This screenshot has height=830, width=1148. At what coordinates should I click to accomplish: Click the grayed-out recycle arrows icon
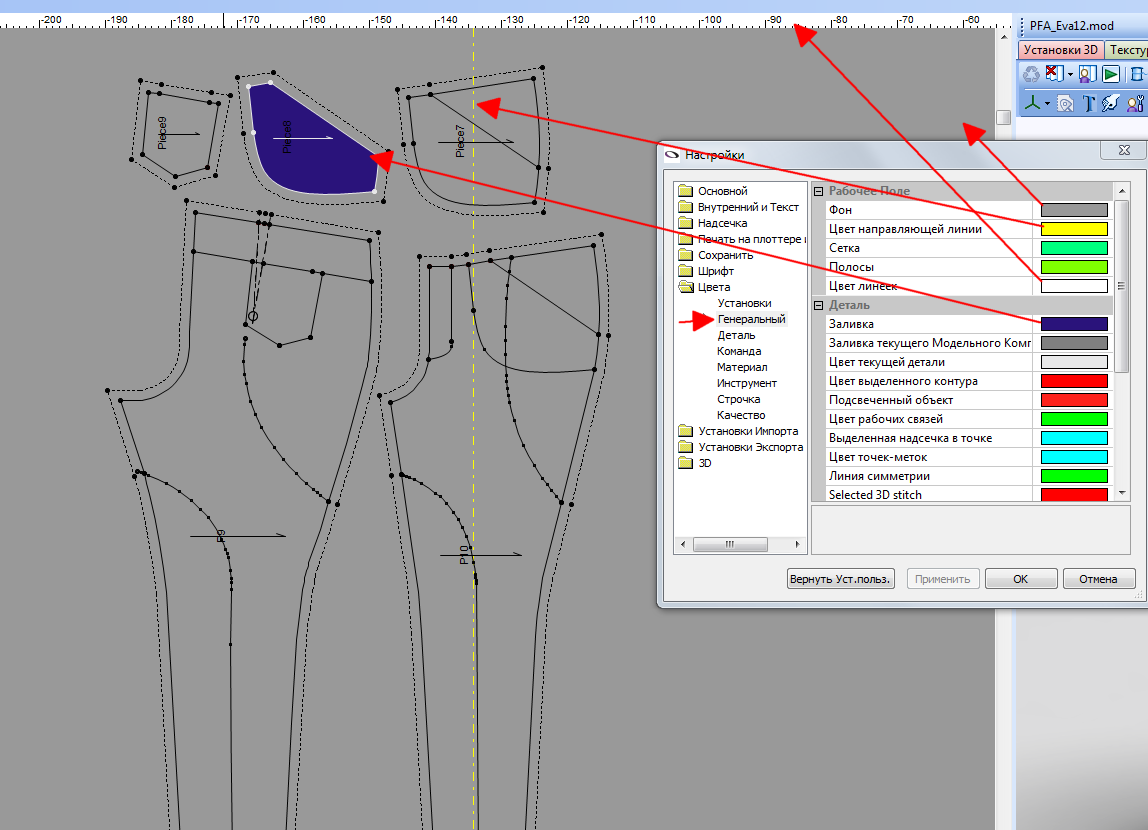[1031, 74]
